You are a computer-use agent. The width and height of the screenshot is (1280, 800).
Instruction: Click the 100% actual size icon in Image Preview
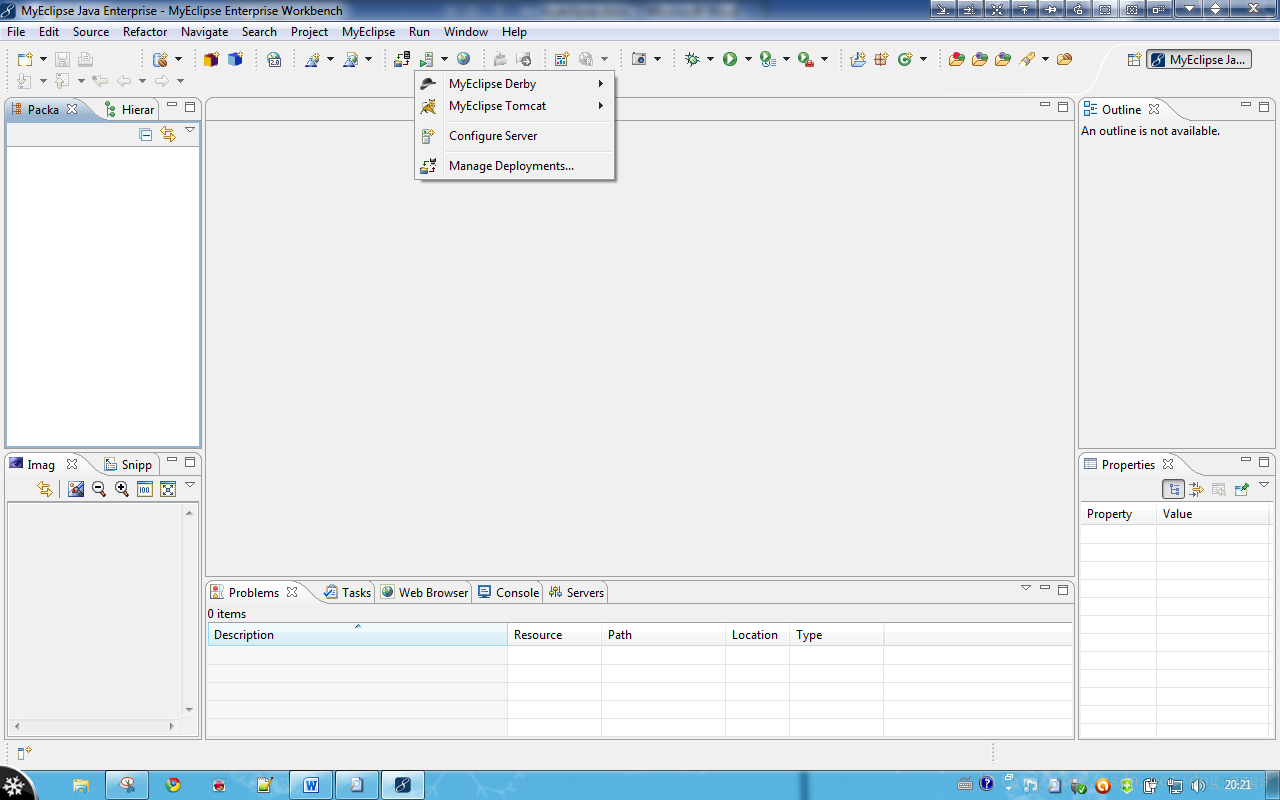pos(145,489)
